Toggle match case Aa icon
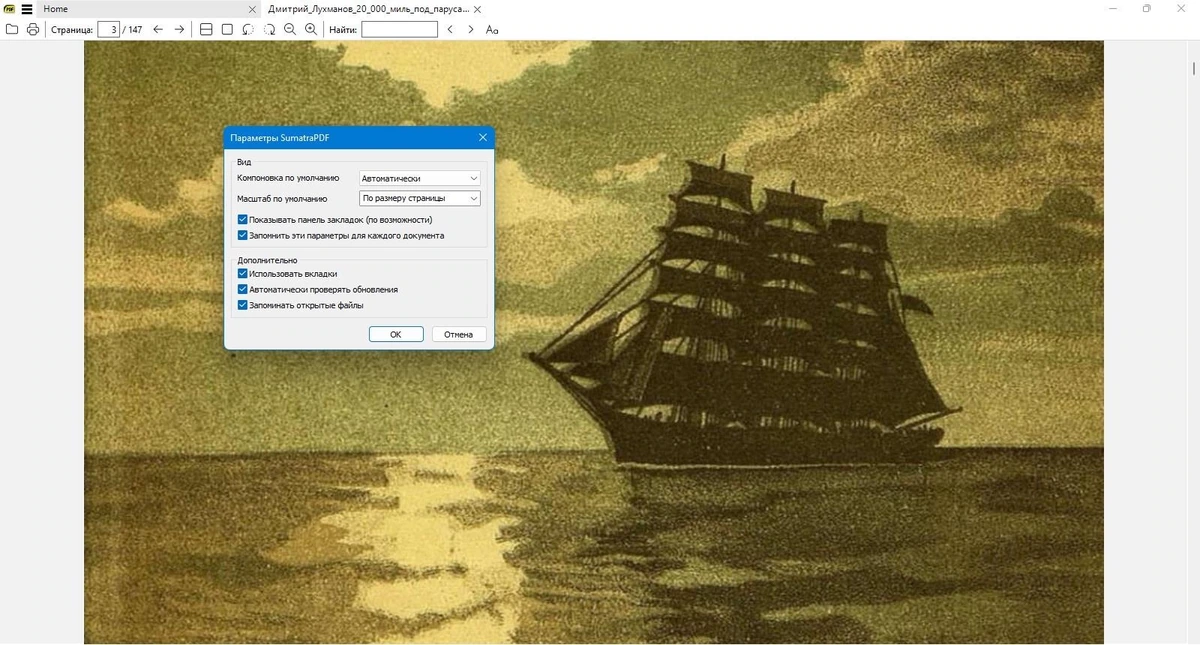1200x645 pixels. tap(492, 29)
